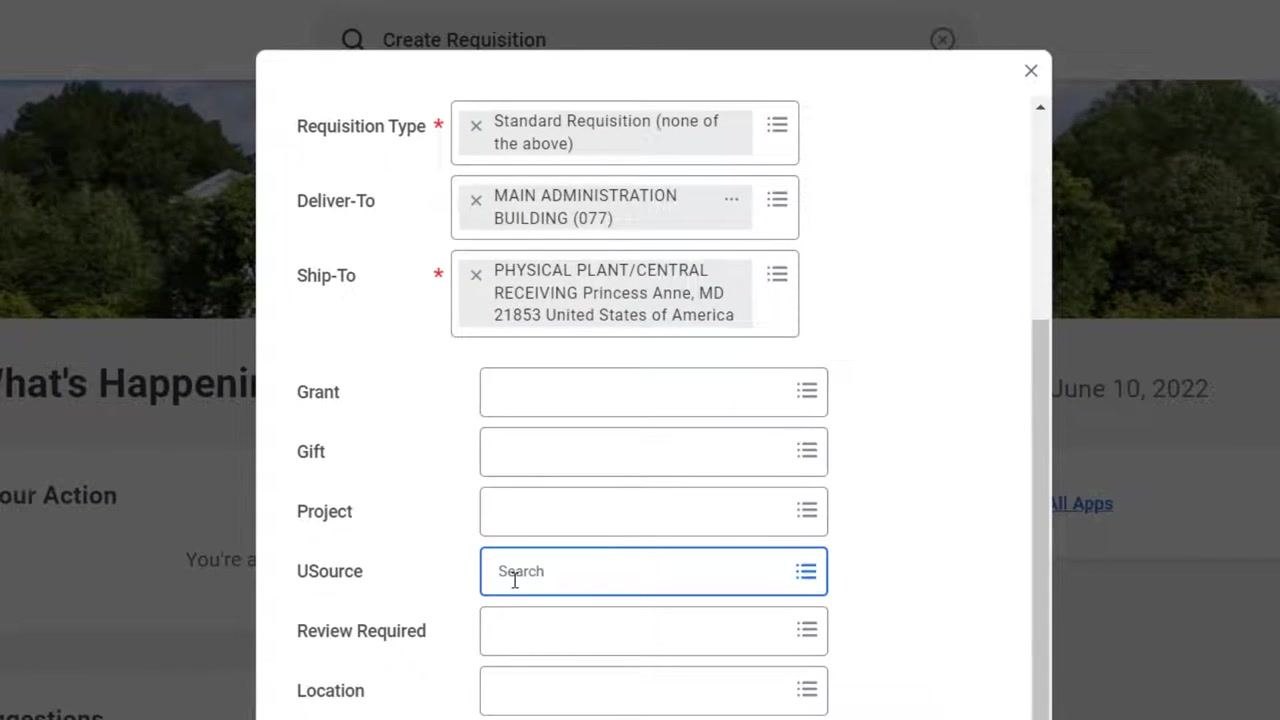This screenshot has width=1280, height=720.
Task: Click the USource label
Action: pos(330,571)
